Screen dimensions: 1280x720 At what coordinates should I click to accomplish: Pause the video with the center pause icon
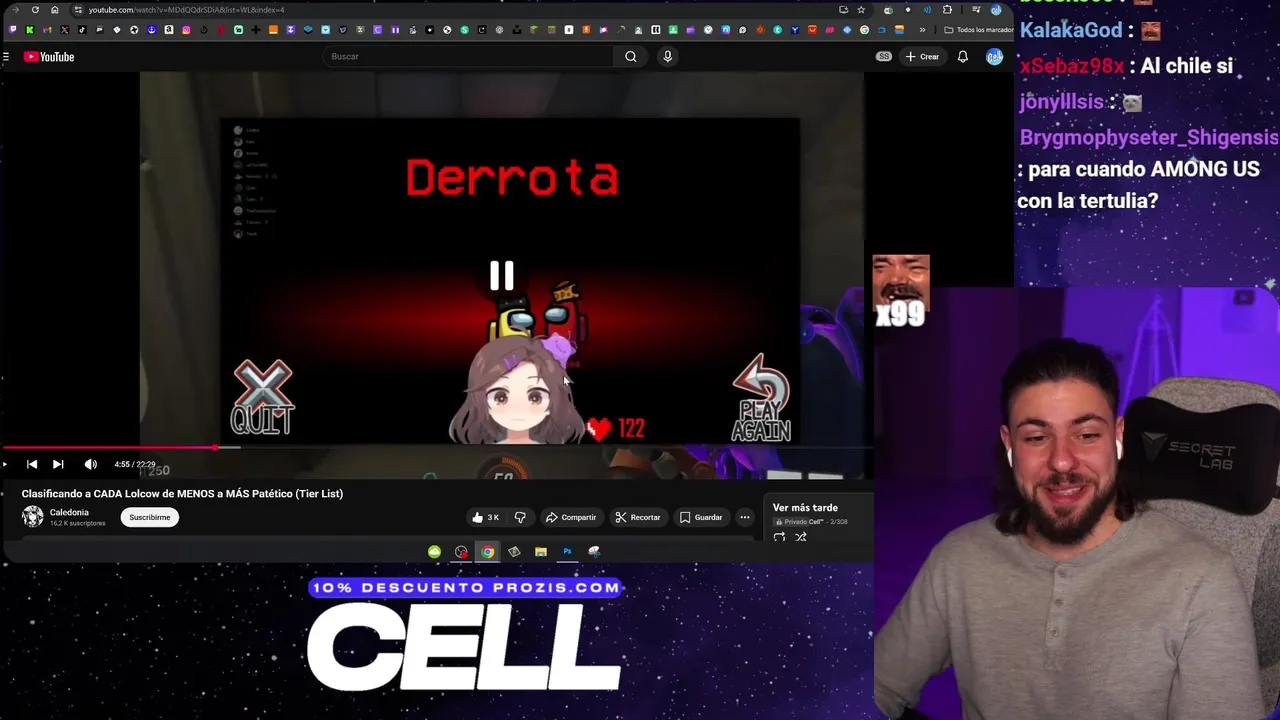[502, 276]
